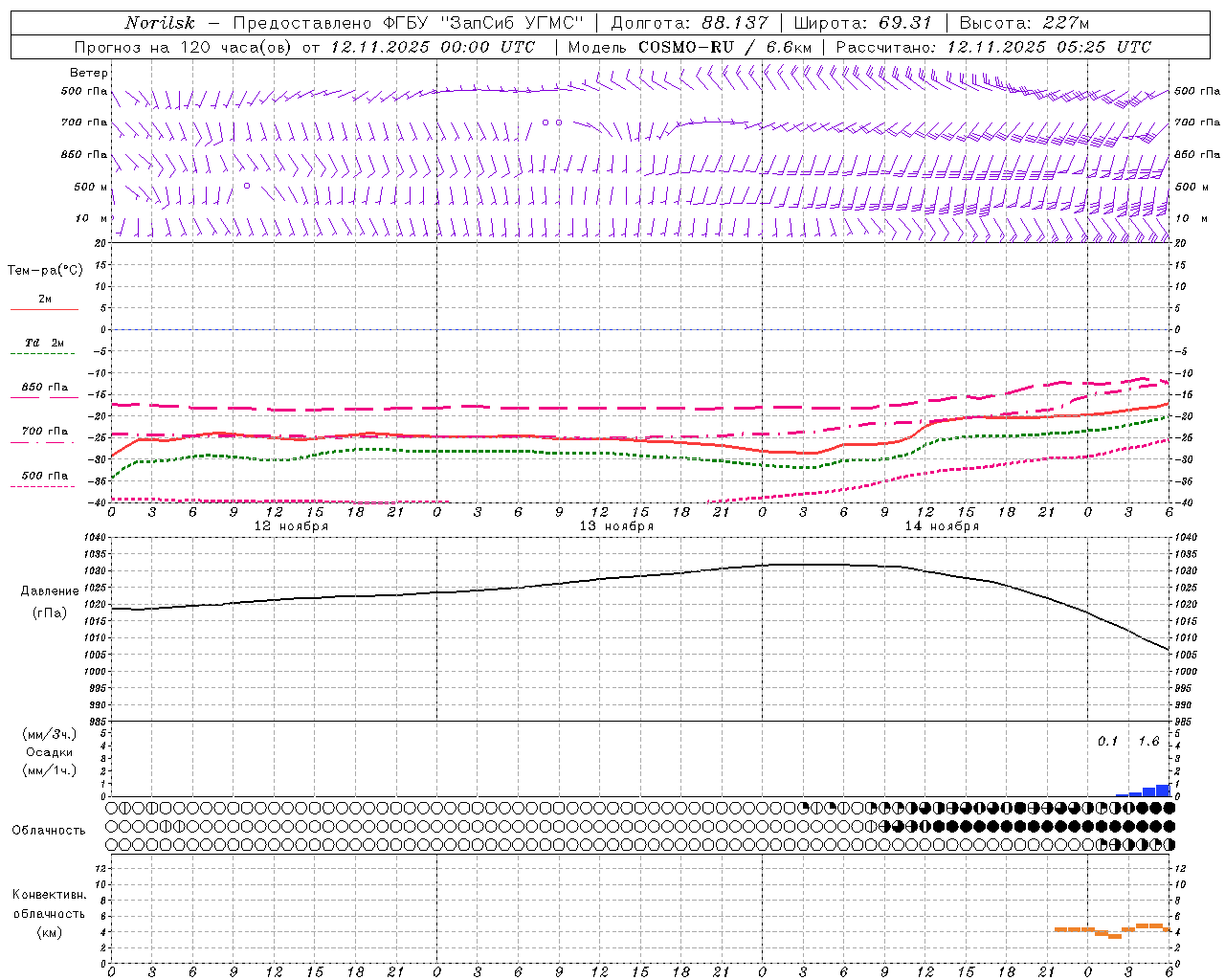The width and height of the screenshot is (1225, 980).
Task: Click the 700 гПа entry in temperature legend
Action: 45,431
